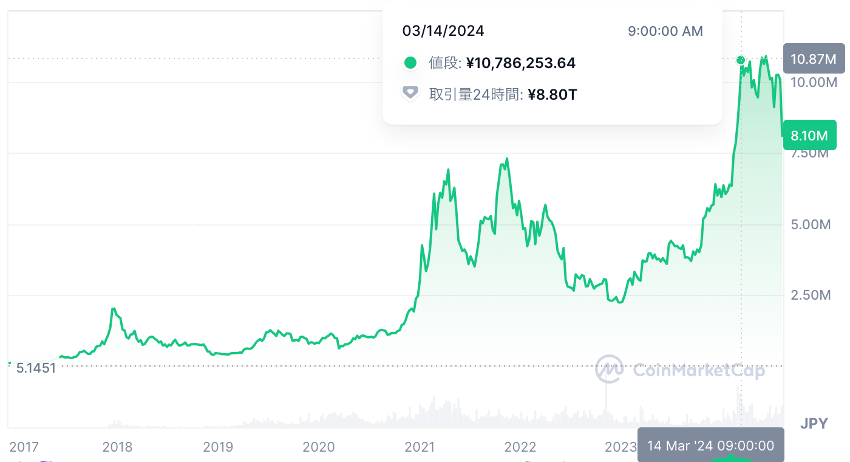Select 2018 on the time axis

point(117,447)
